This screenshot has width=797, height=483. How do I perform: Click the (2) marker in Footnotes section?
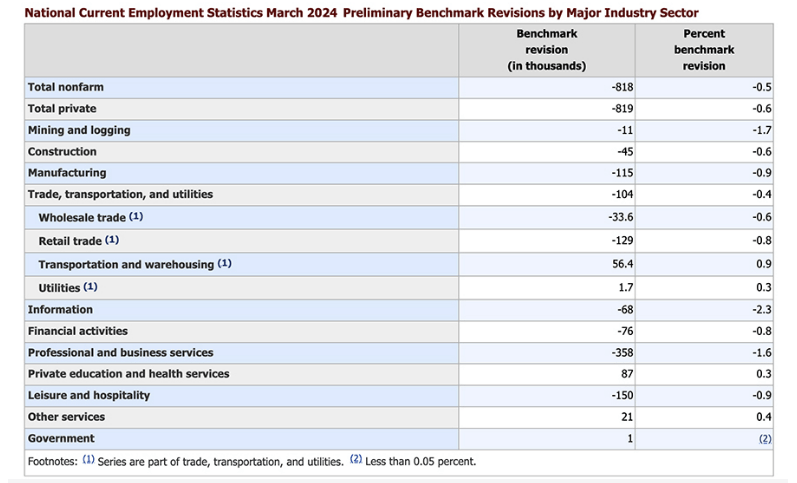click(x=356, y=461)
